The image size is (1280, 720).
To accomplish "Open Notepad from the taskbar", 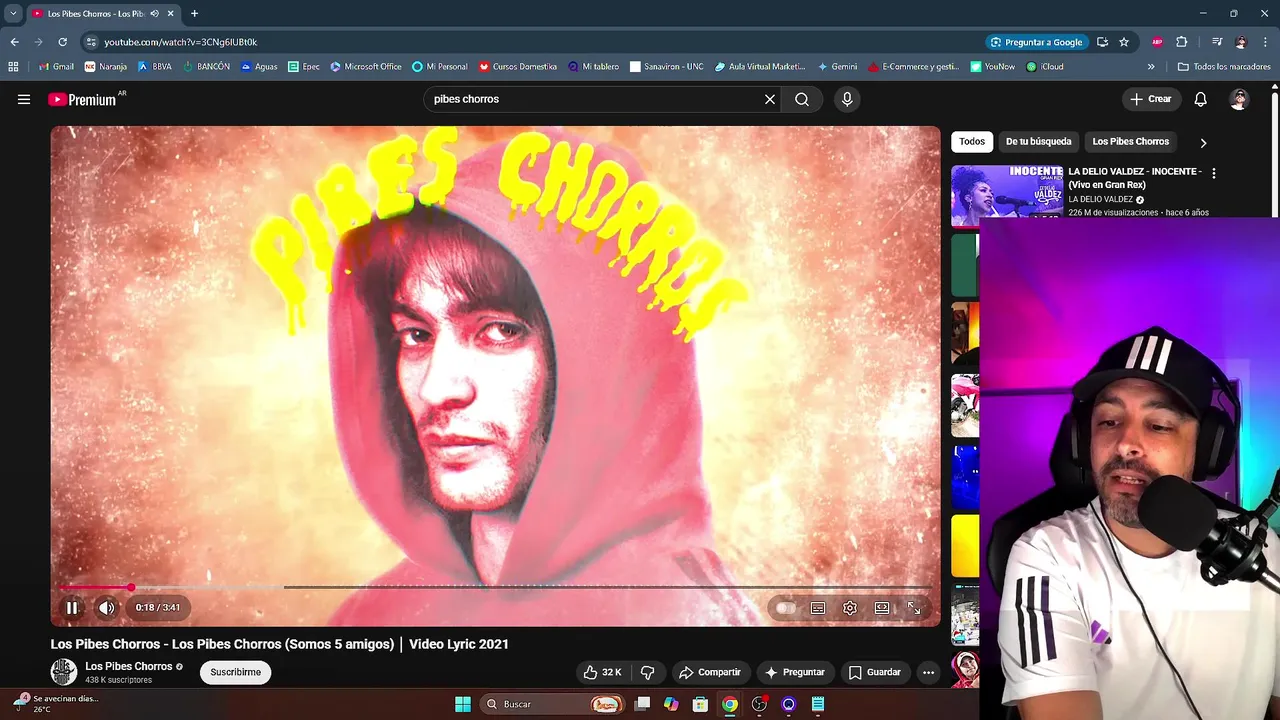I will (818, 704).
